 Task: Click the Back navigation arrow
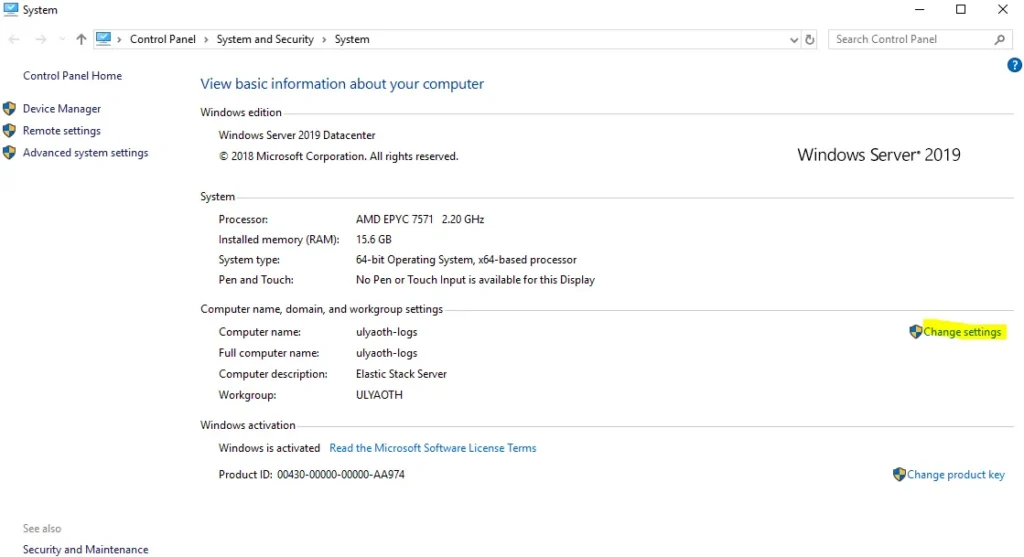(14, 40)
